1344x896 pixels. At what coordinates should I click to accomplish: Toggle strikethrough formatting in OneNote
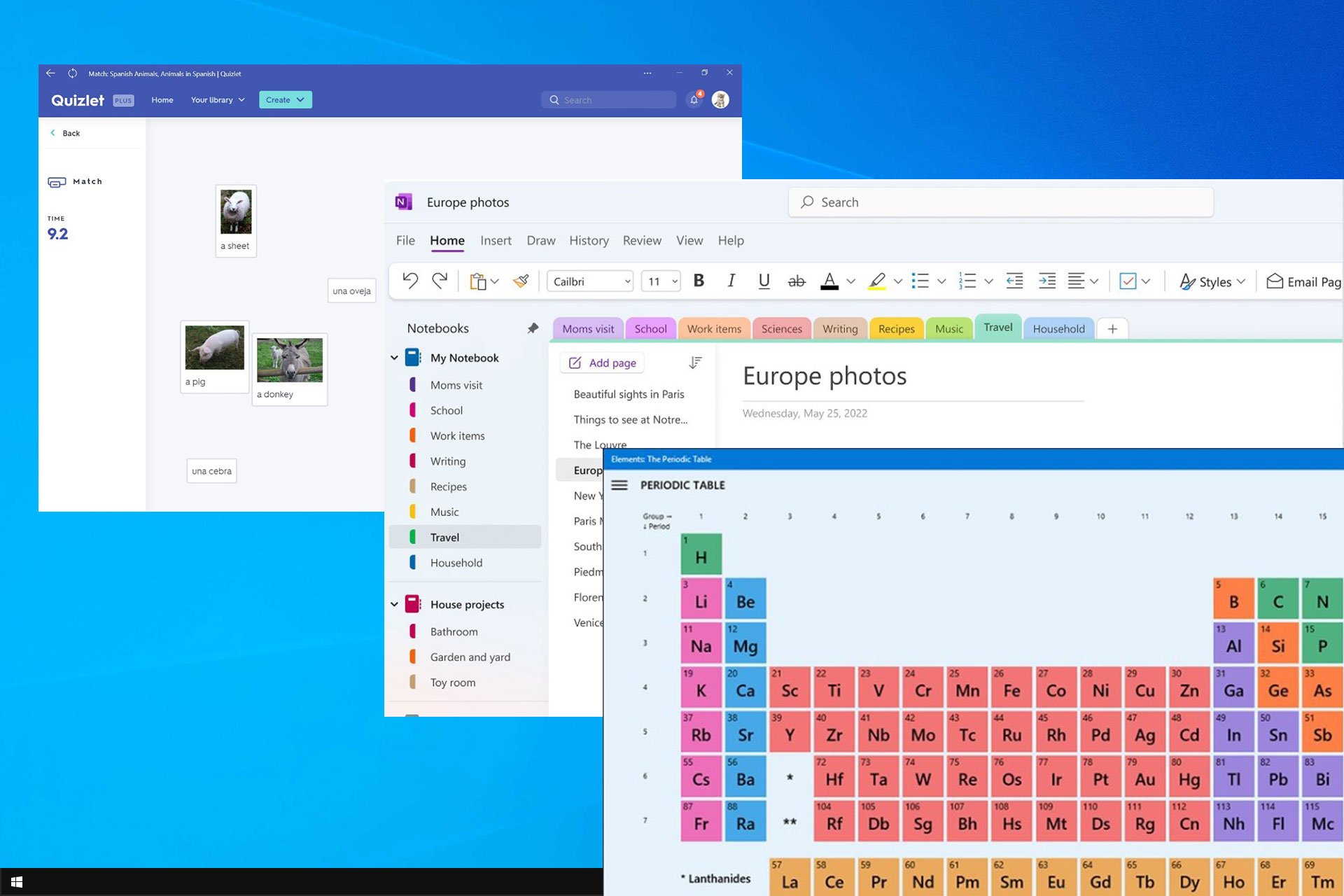tap(797, 281)
